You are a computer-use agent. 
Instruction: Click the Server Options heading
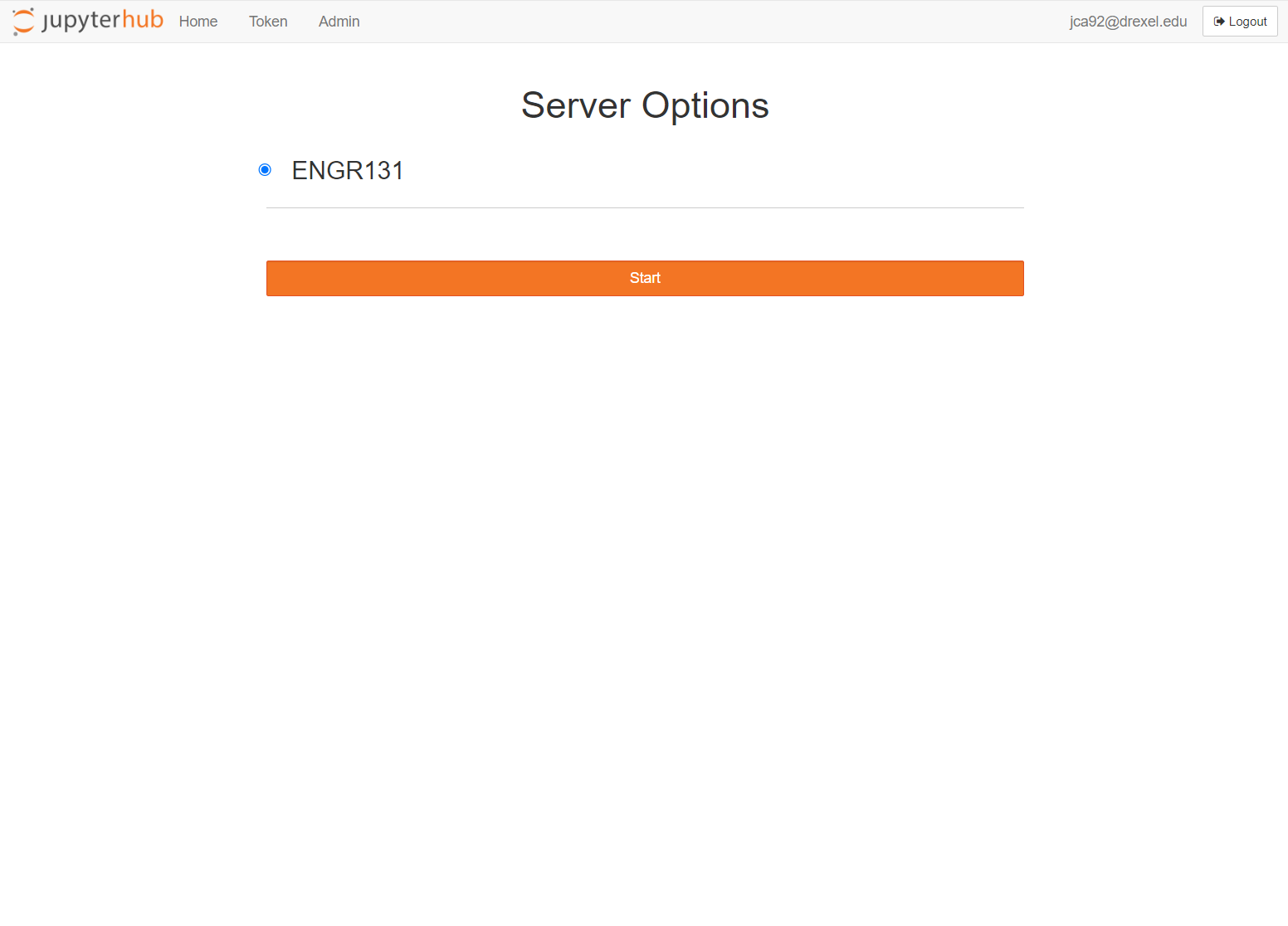(645, 105)
